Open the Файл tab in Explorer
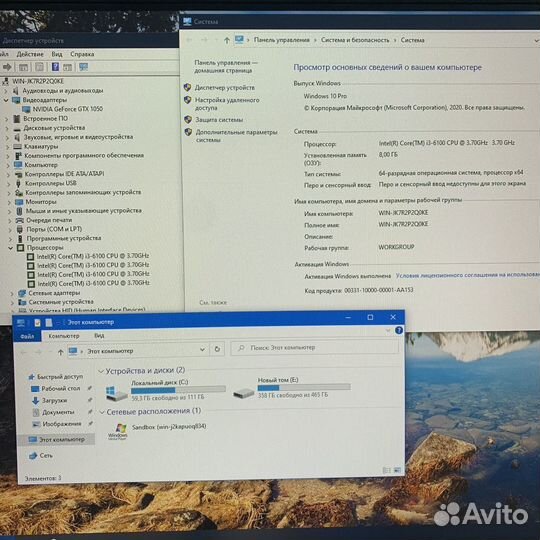This screenshot has width=540, height=540. (x=27, y=336)
